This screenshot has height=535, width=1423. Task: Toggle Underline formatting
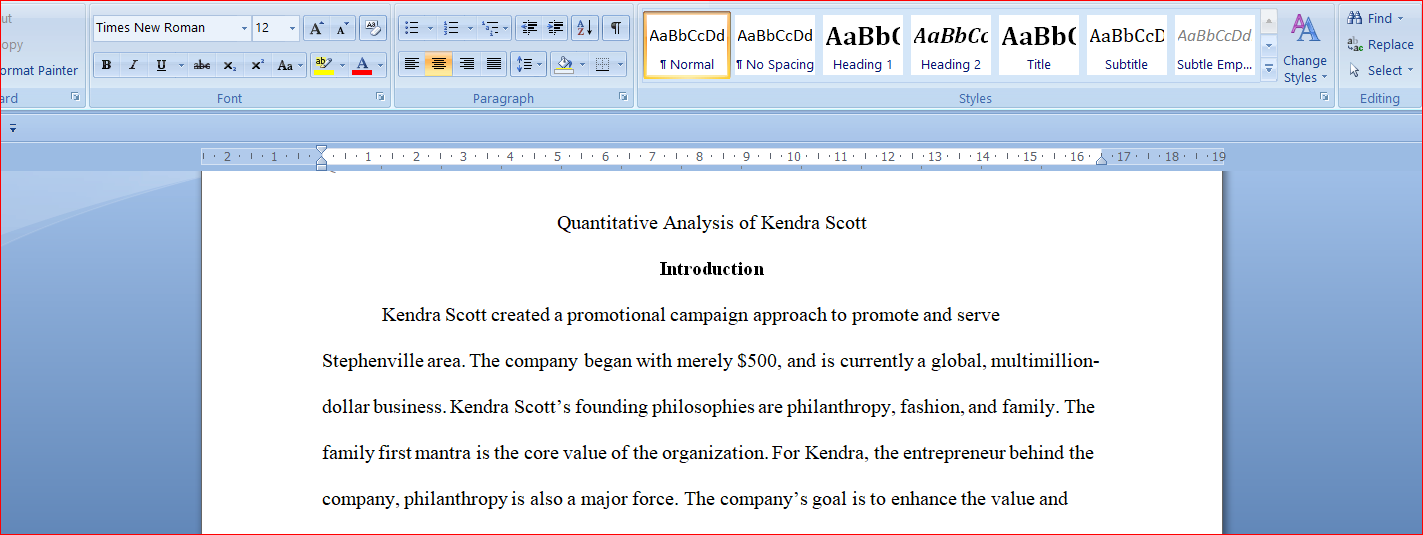pyautogui.click(x=161, y=65)
